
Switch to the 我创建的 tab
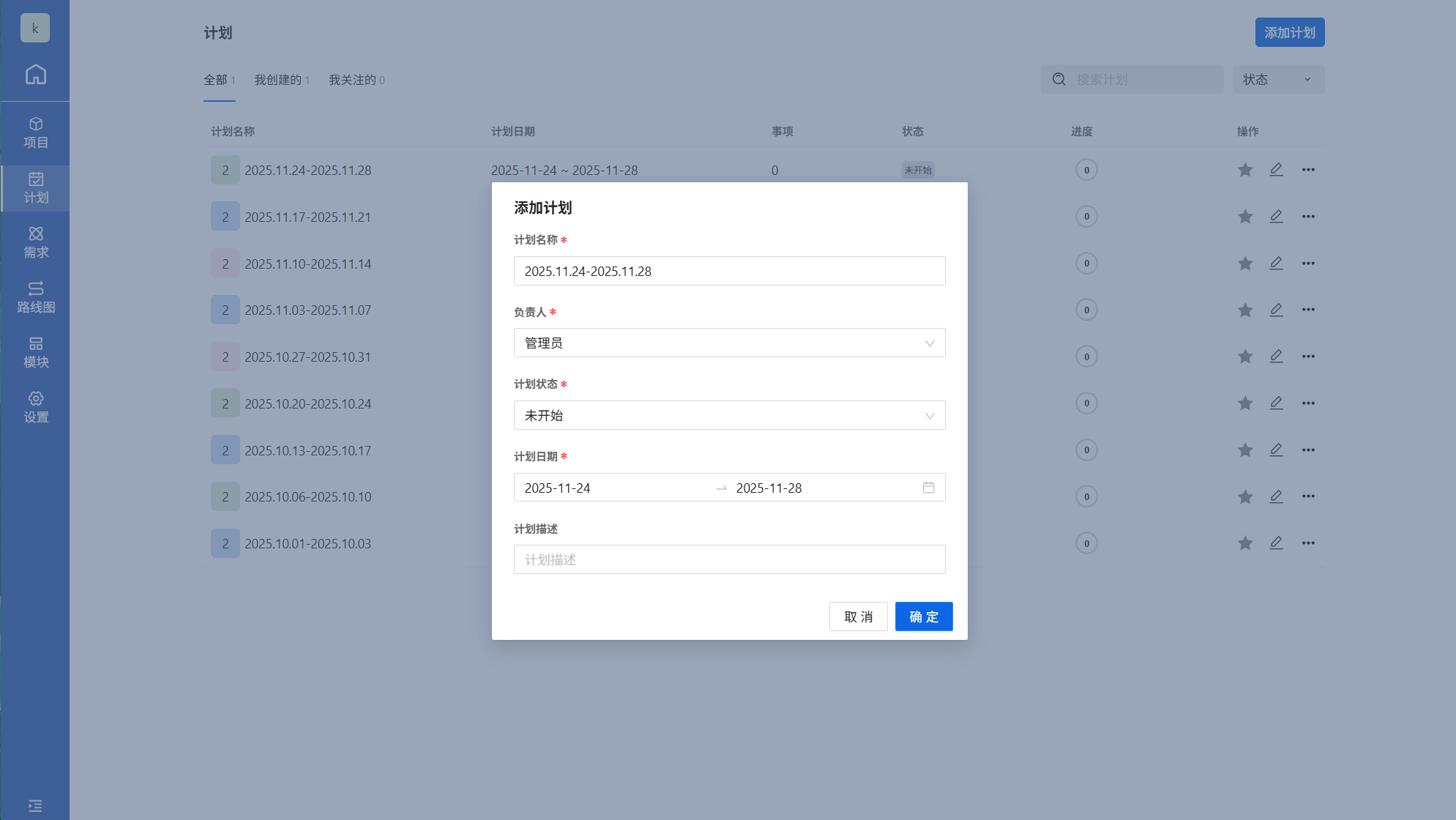tap(282, 80)
